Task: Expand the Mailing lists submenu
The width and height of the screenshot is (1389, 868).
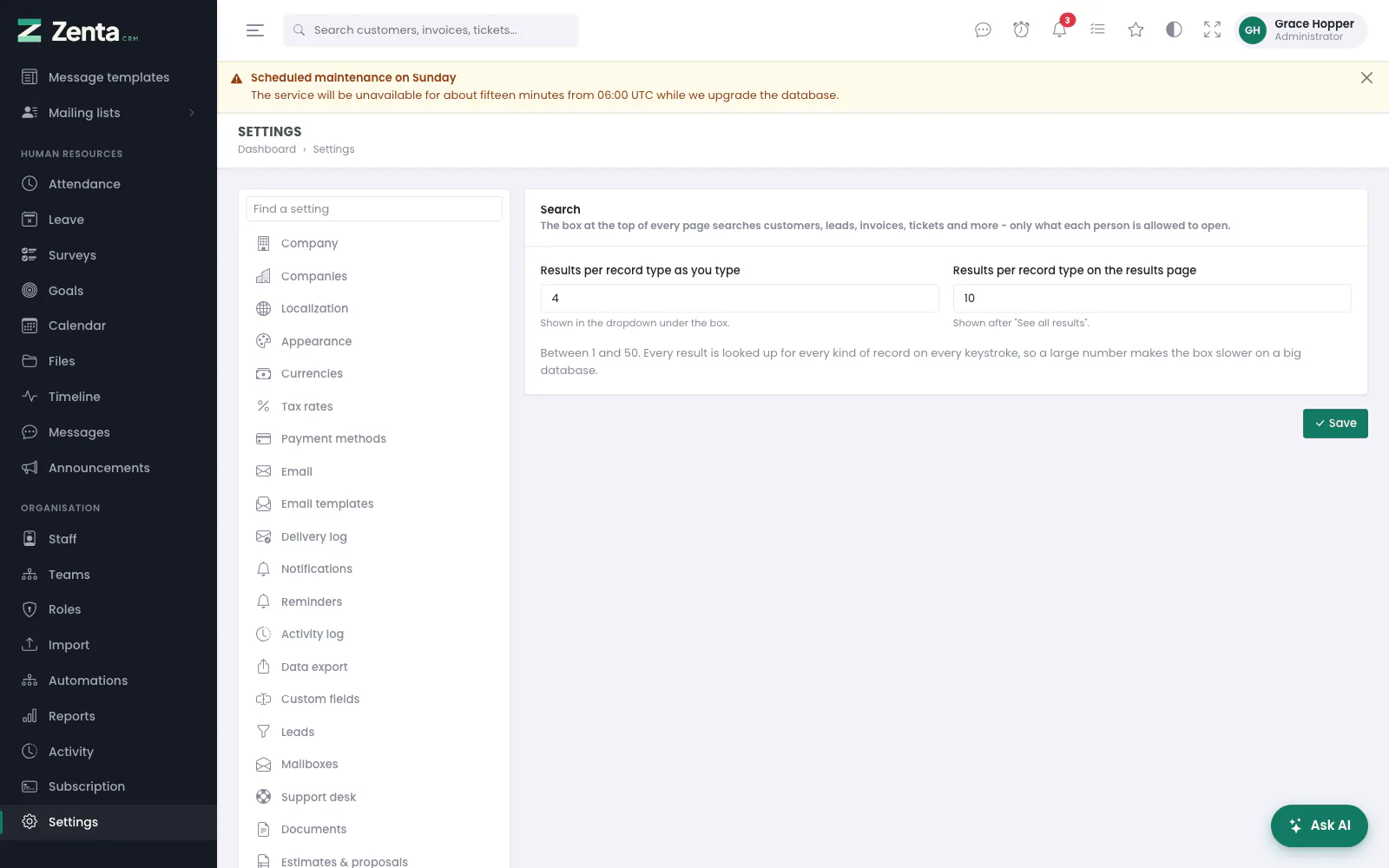Action: 109,113
